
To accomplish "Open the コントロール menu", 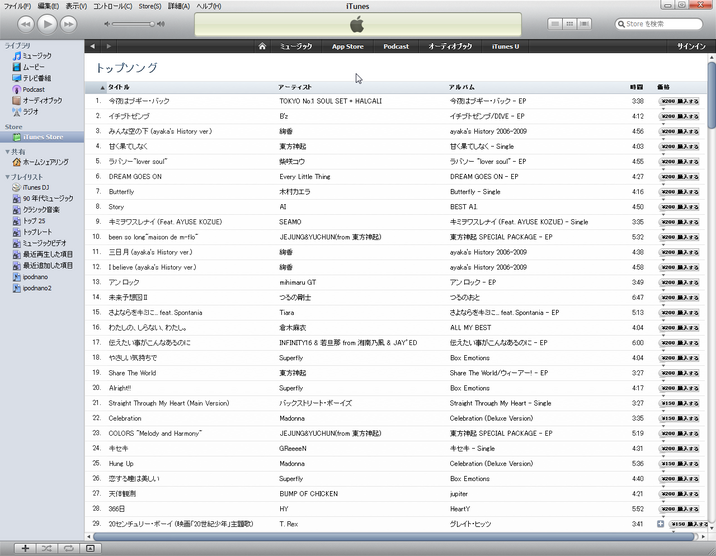I will coord(112,6).
